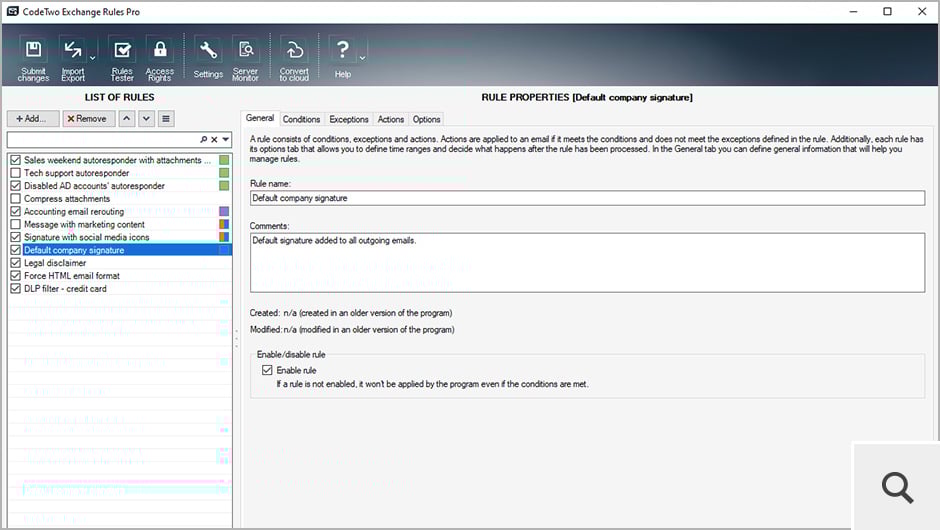Screen dimensions: 940x530
Task: Toggle Force HTML email format checkbox
Action: click(16, 276)
